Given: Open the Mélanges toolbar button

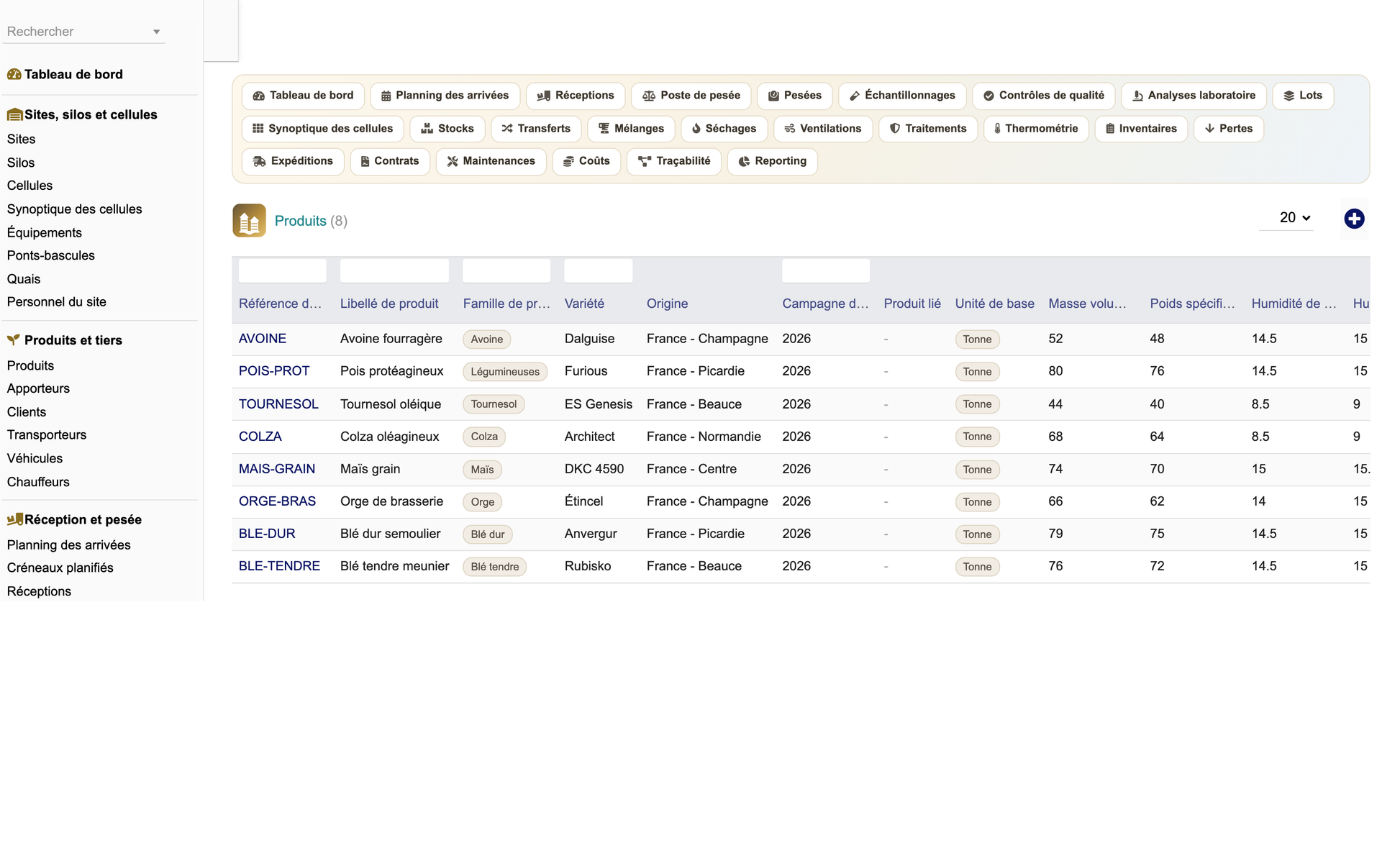Looking at the screenshot, I should 631,129.
